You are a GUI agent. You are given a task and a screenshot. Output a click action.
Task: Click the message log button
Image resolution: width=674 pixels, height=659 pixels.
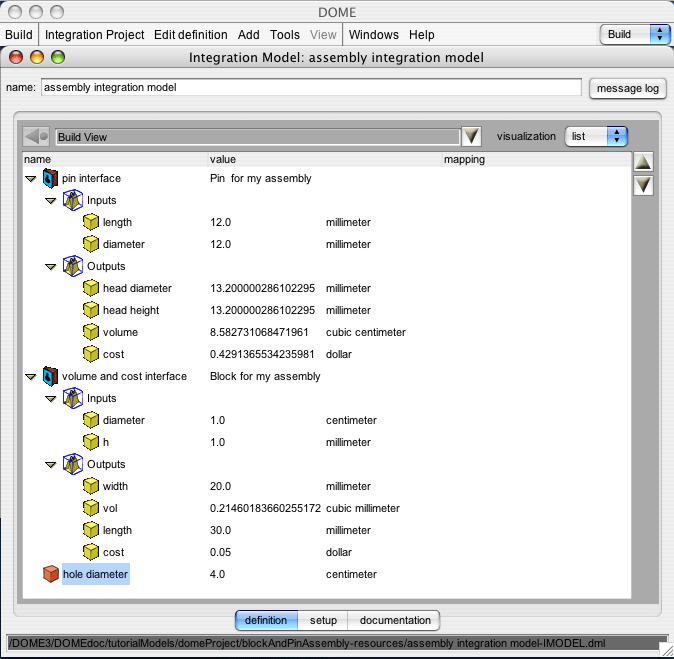[x=628, y=89]
